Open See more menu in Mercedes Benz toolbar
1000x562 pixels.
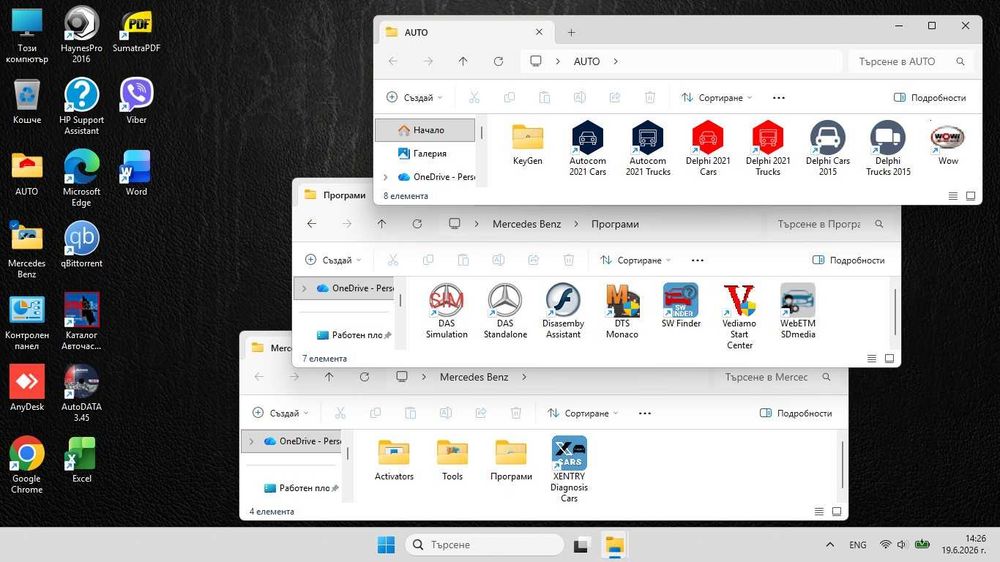tap(645, 413)
